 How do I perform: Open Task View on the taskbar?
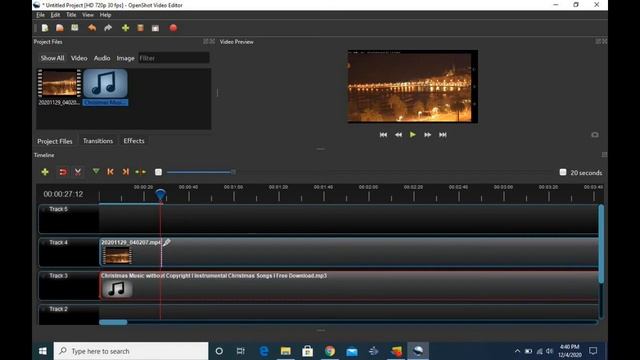[x=241, y=351]
